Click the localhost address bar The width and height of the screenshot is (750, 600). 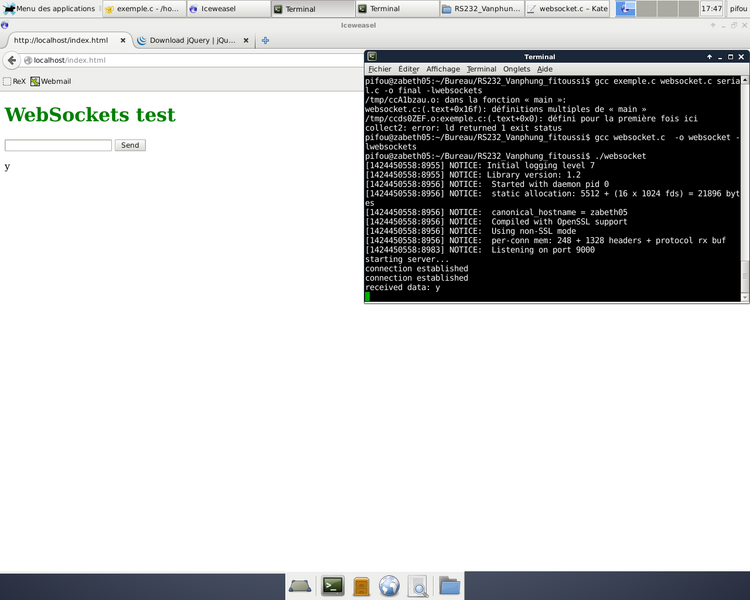click(x=200, y=60)
